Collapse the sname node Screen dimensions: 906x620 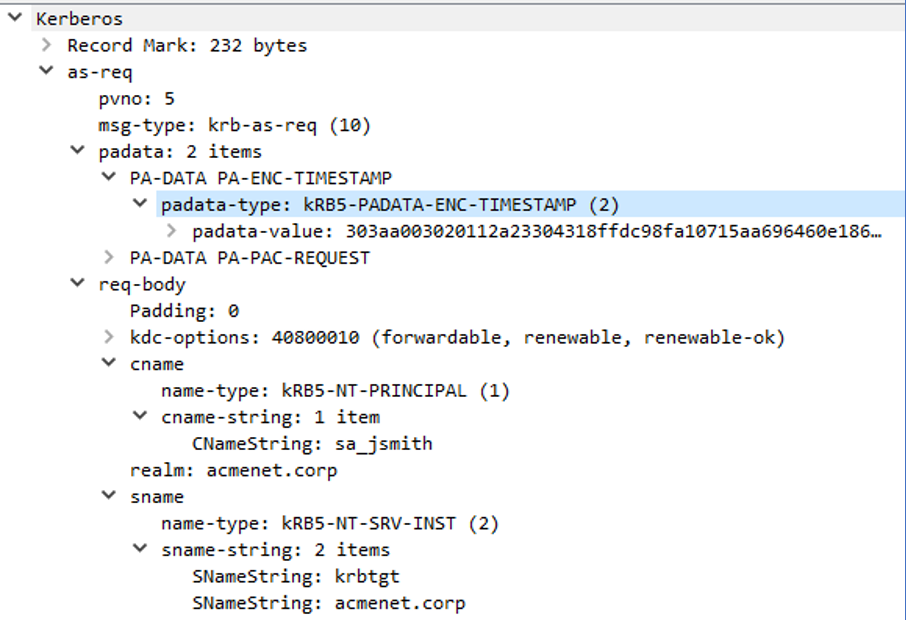[109, 497]
